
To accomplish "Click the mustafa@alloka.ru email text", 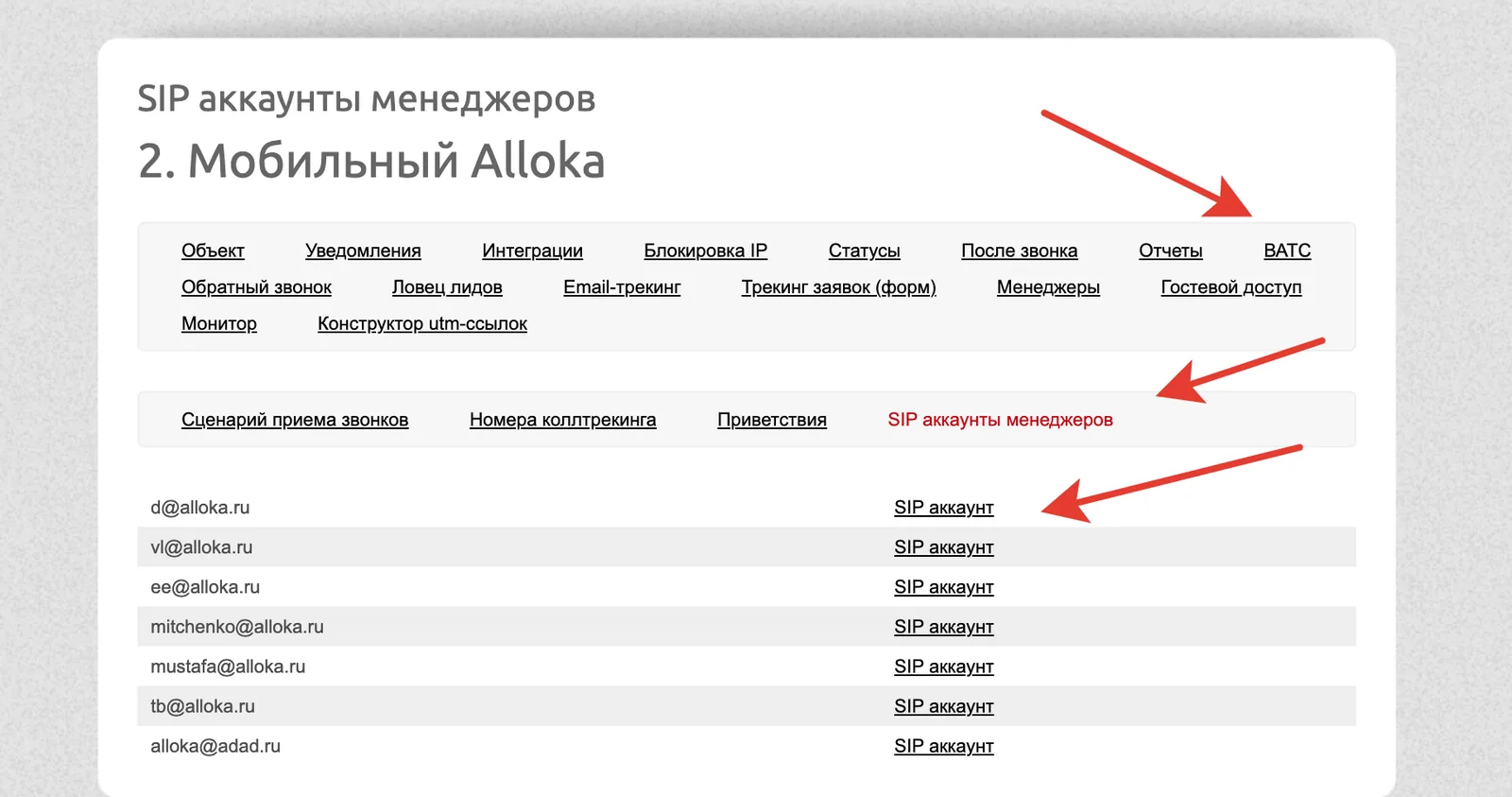I will (x=228, y=667).
